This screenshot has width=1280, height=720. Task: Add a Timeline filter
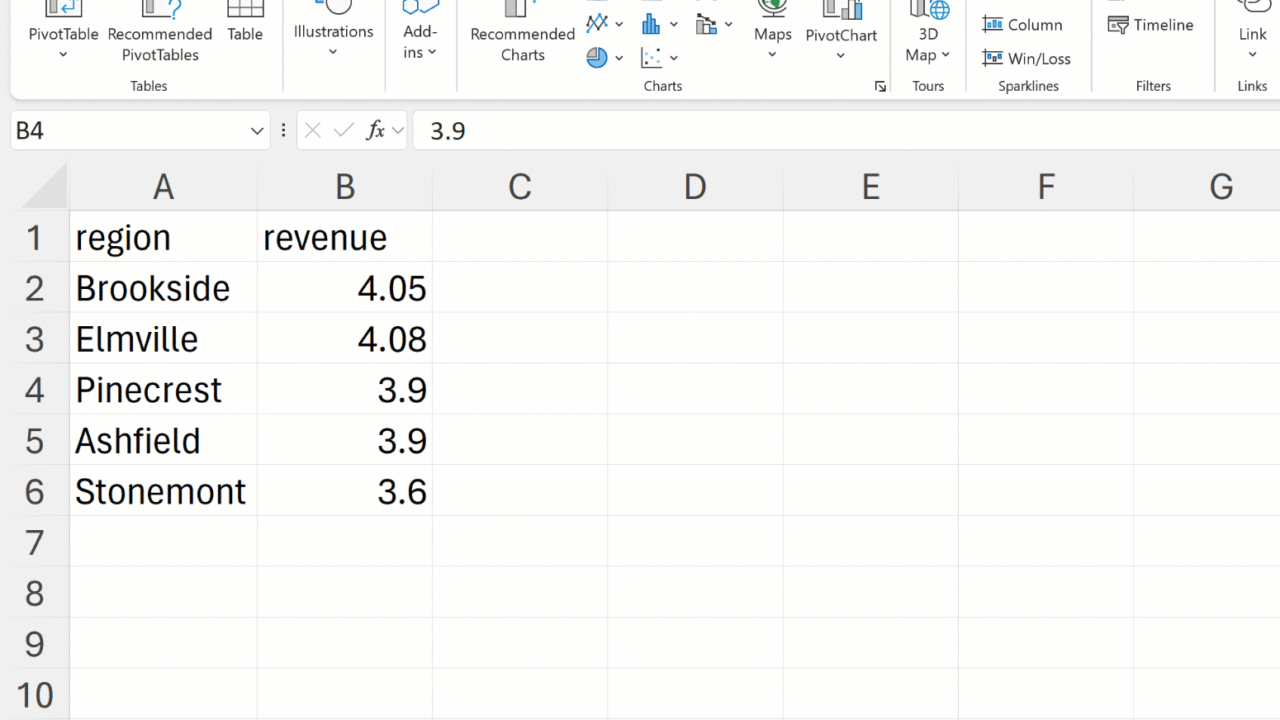1151,25
